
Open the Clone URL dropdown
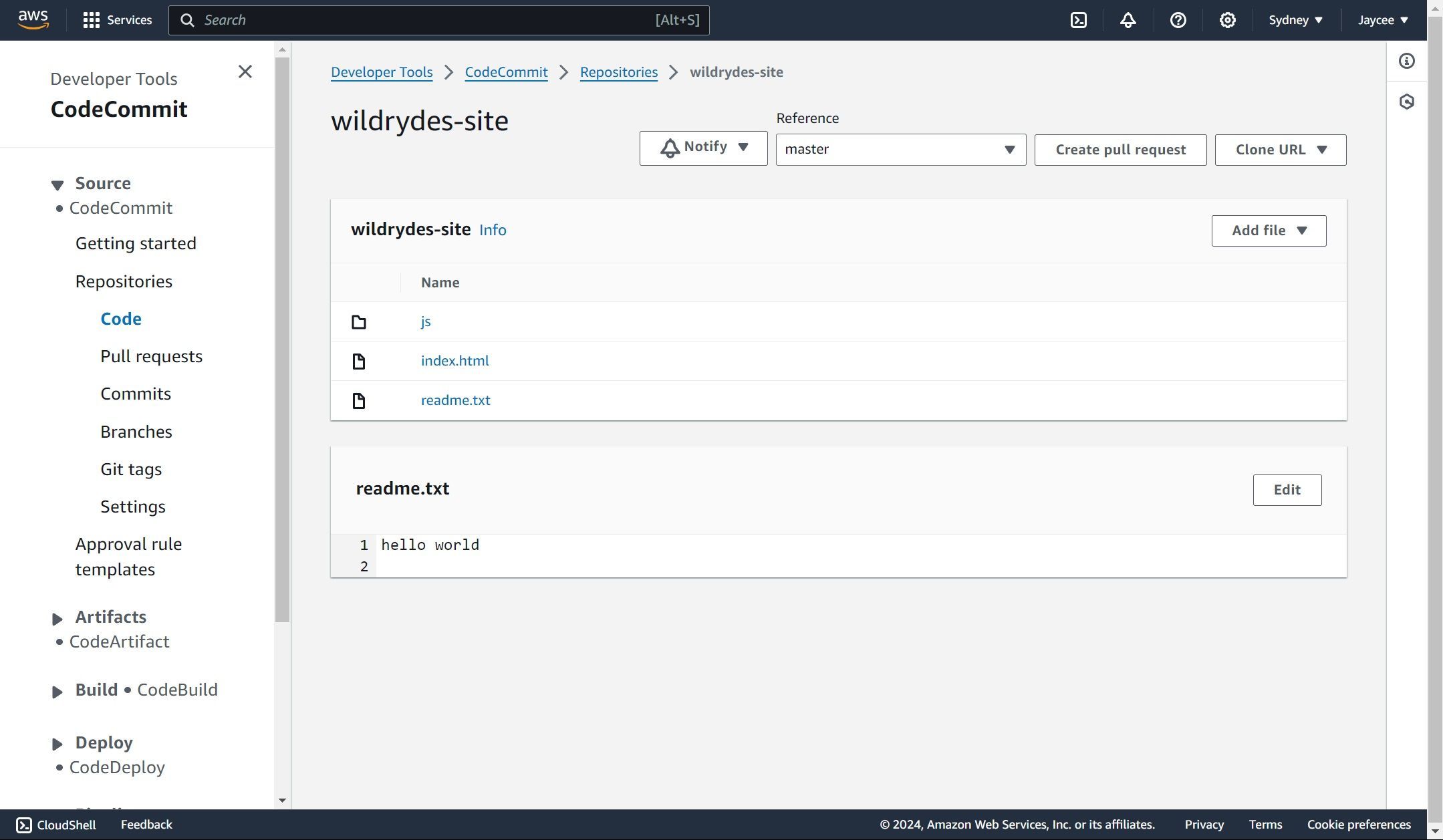tap(1280, 150)
